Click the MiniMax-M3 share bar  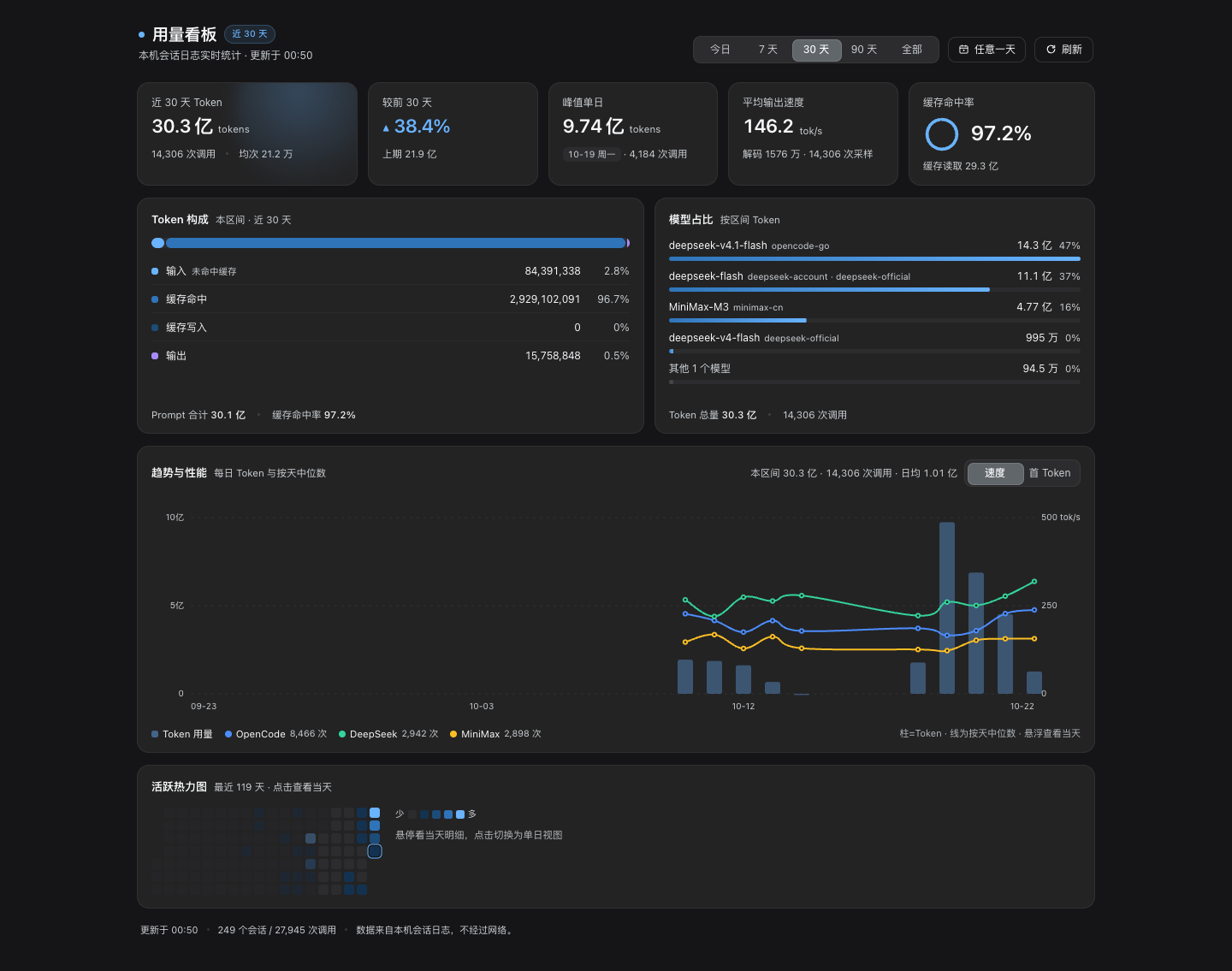point(874,320)
